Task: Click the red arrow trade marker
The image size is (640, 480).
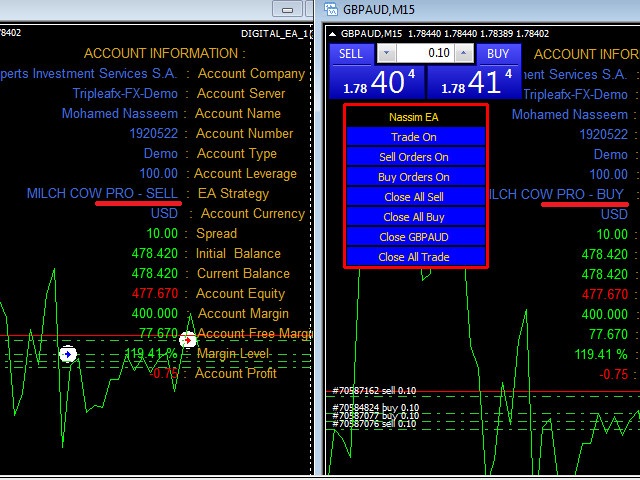Action: pyautogui.click(x=188, y=340)
